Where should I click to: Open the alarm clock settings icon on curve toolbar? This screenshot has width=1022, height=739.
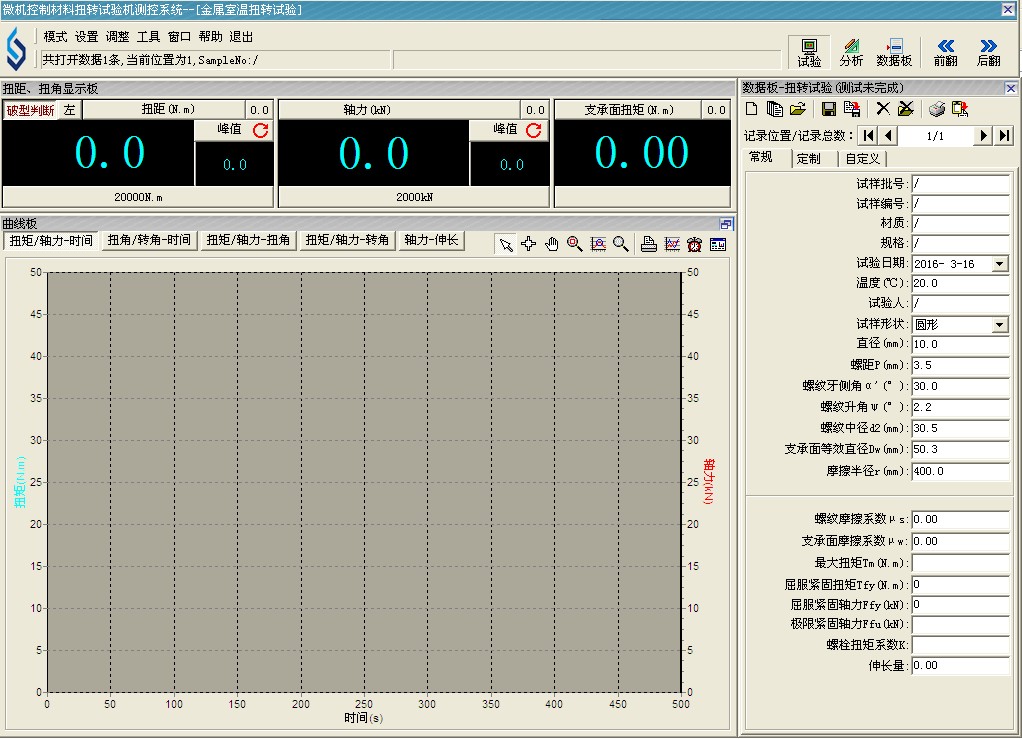tap(694, 243)
